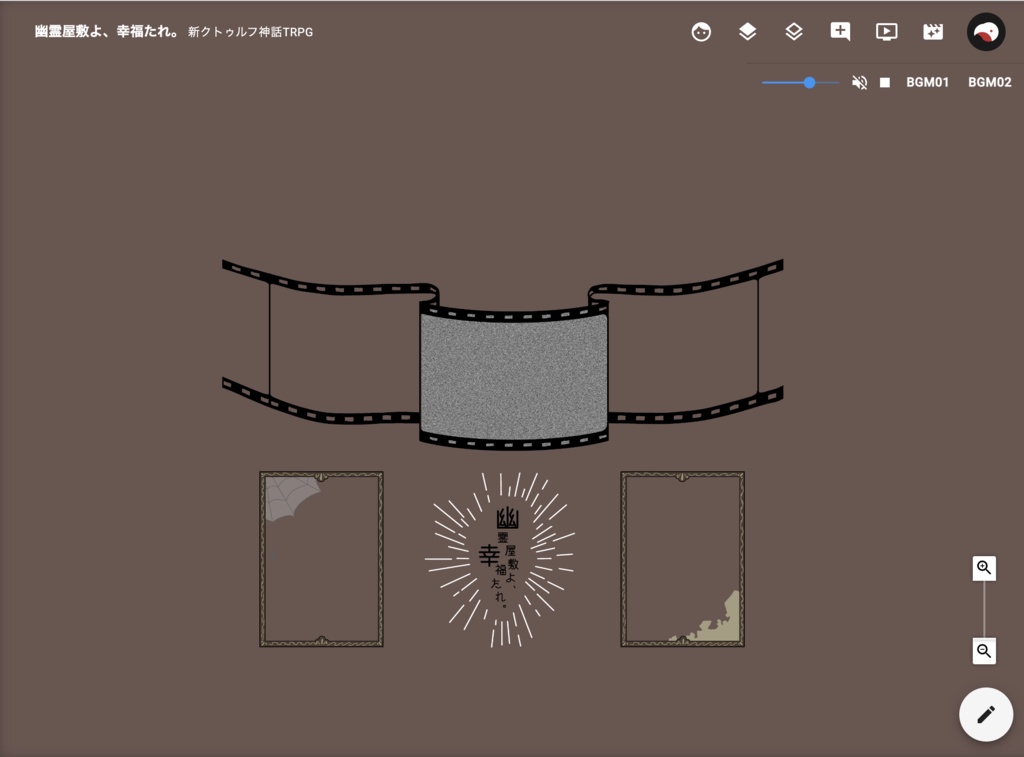Click the volume slider handle
Screen dimensions: 1024x757
[809, 82]
